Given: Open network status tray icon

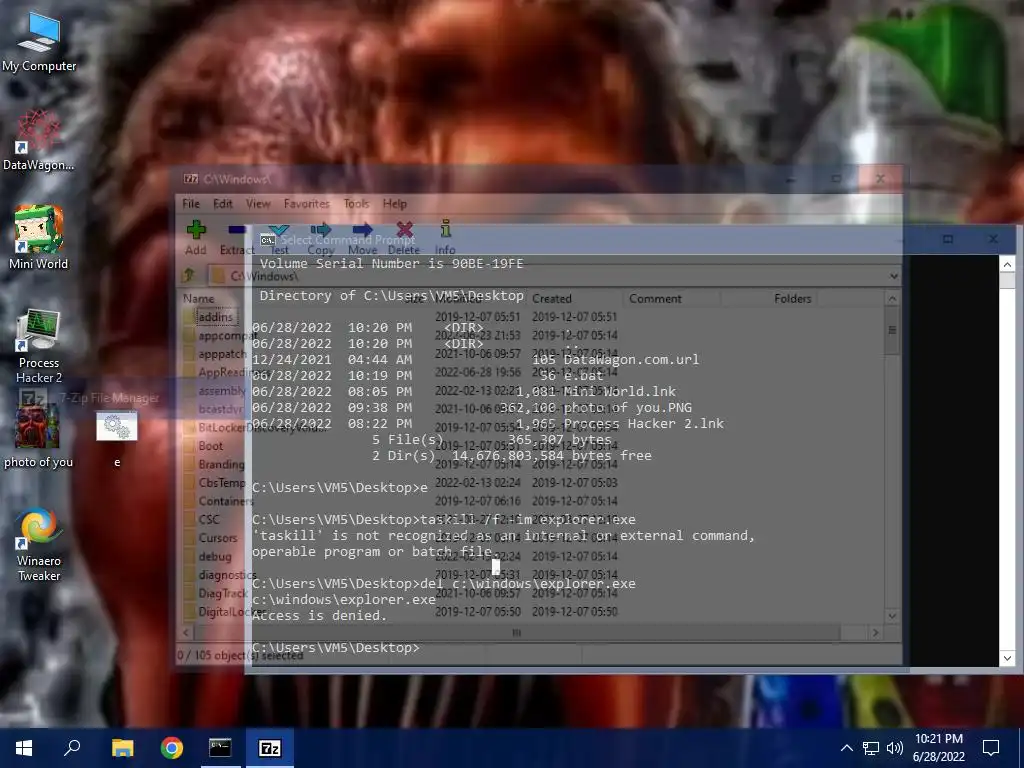Looking at the screenshot, I should pyautogui.click(x=871, y=748).
